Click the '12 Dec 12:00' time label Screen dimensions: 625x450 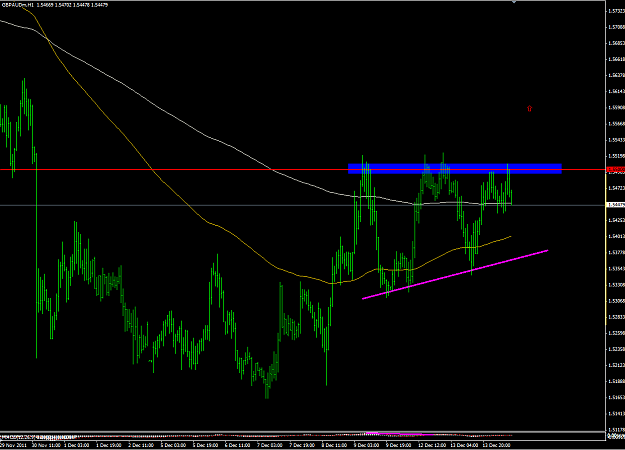(x=432, y=445)
